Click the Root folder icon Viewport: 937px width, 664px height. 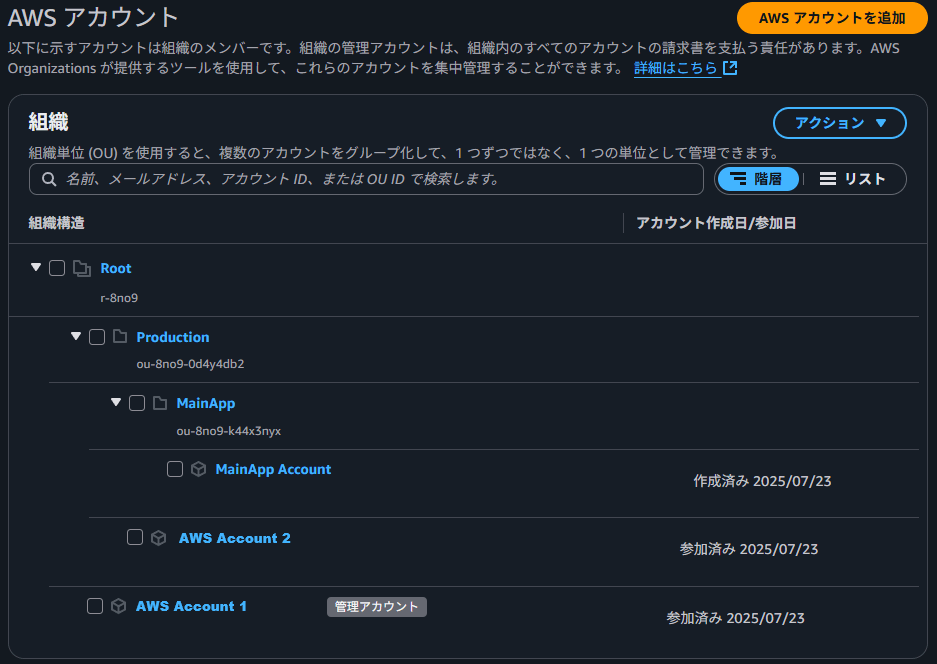tap(82, 268)
